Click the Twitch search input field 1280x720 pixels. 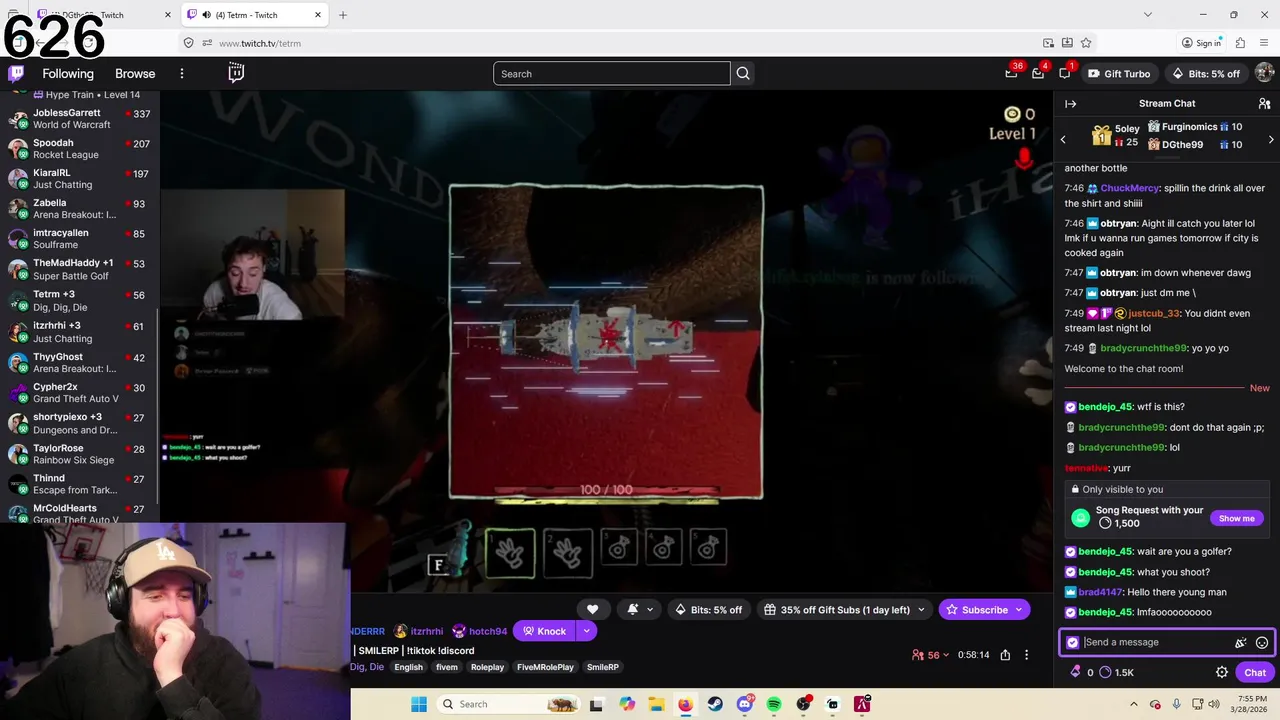pos(611,73)
